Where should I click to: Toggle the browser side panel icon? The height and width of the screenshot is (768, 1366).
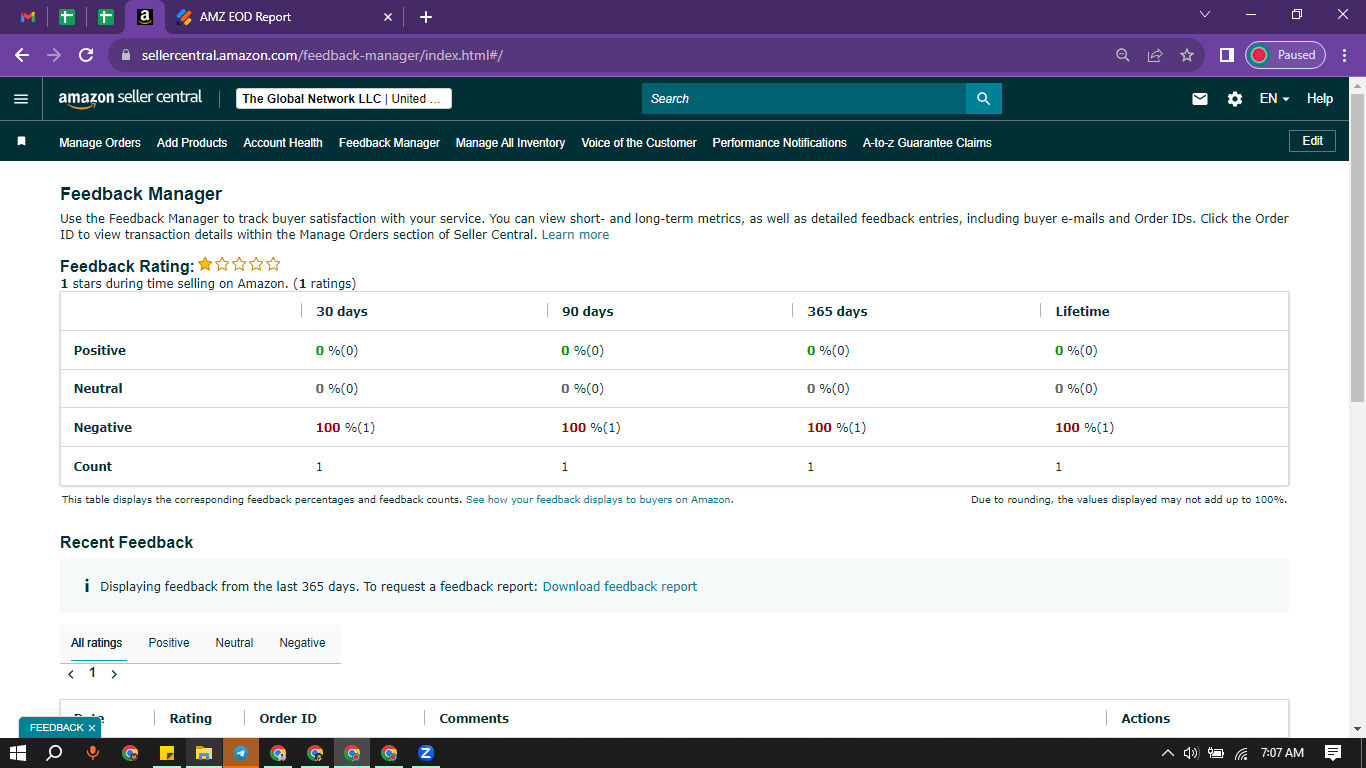[x=1227, y=55]
